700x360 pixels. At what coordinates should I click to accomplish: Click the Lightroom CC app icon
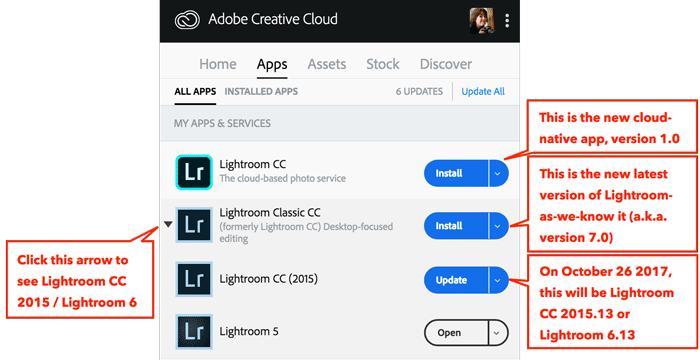coord(194,172)
